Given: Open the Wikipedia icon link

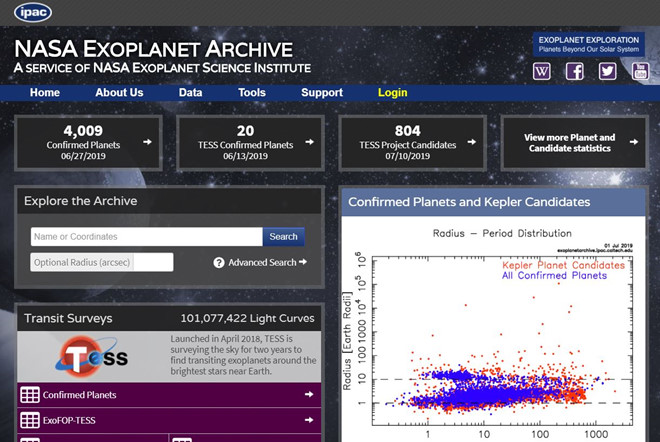Looking at the screenshot, I should pyautogui.click(x=543, y=71).
